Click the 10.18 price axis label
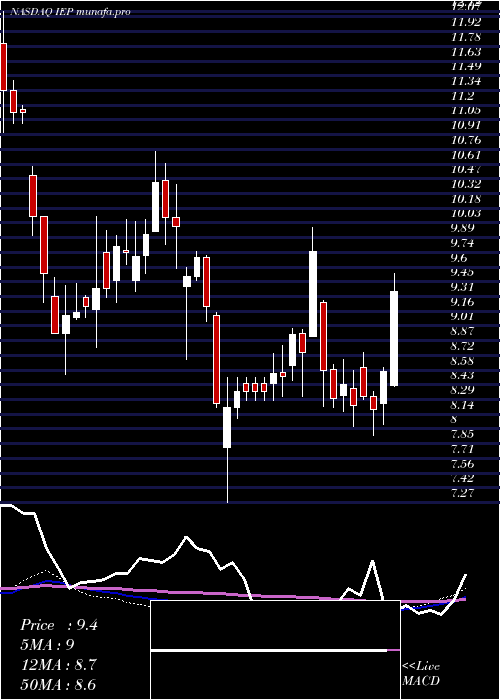 click(x=466, y=199)
